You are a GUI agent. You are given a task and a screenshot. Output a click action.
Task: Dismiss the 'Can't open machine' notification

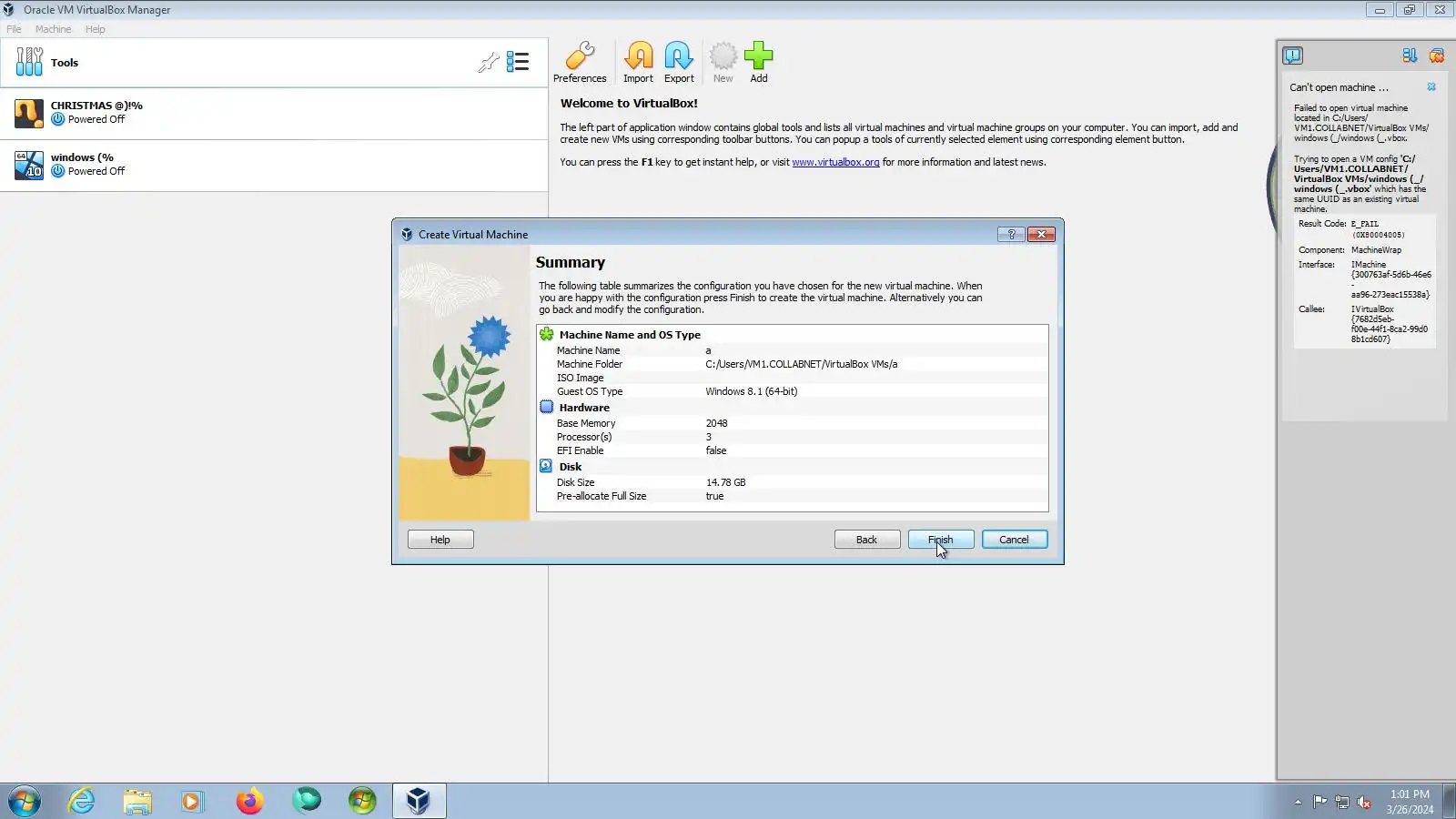[x=1431, y=87]
